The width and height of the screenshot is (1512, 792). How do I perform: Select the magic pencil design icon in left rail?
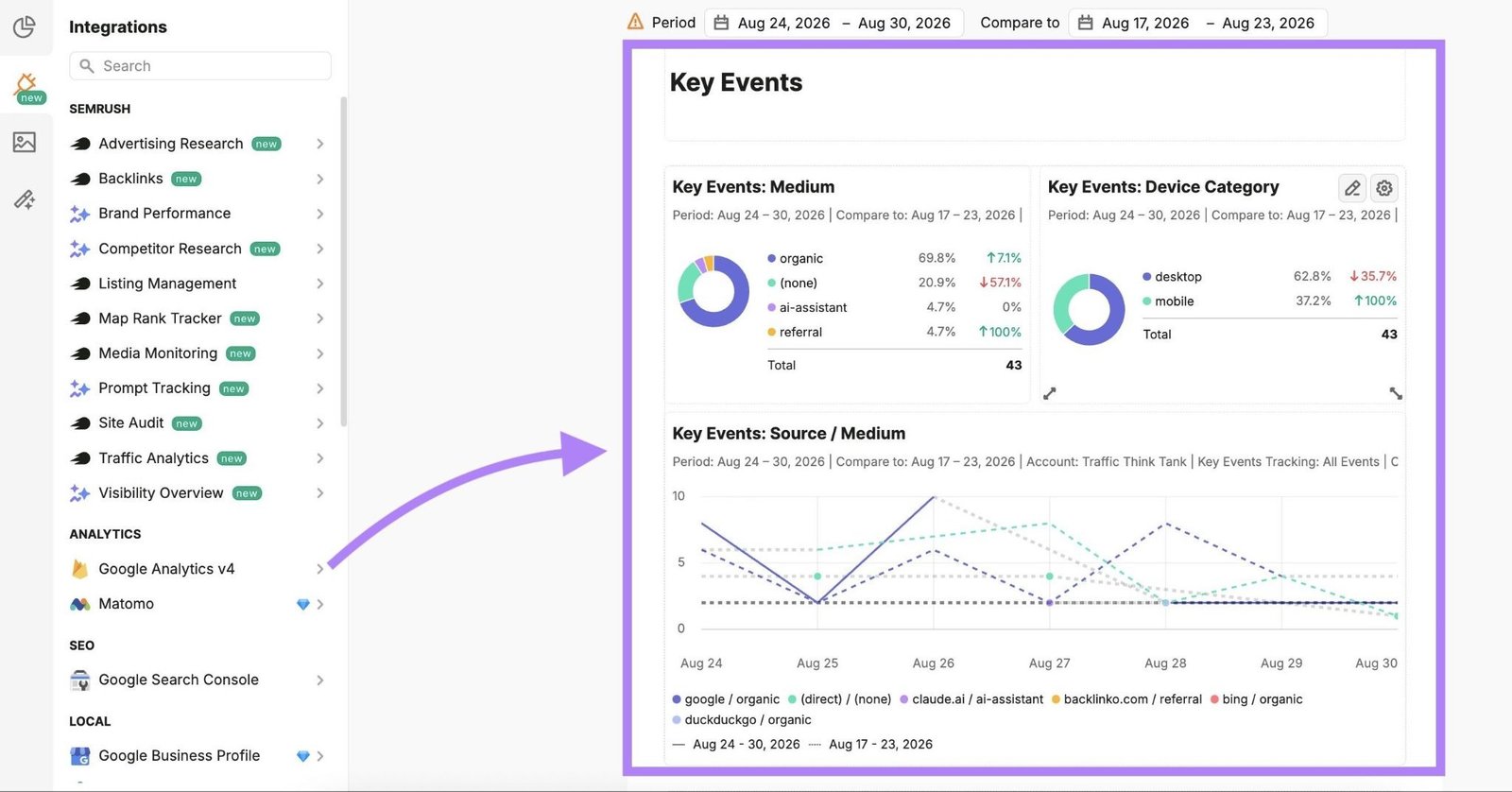pyautogui.click(x=25, y=198)
